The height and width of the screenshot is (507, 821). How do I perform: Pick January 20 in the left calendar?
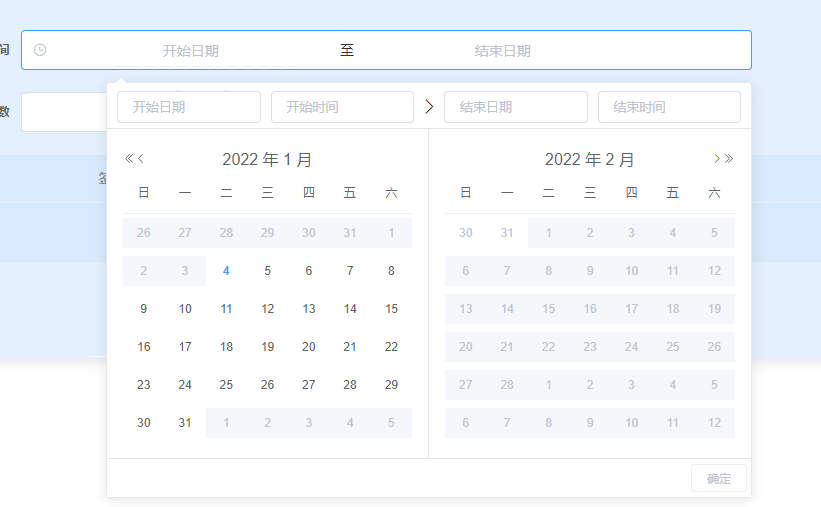[x=309, y=347]
